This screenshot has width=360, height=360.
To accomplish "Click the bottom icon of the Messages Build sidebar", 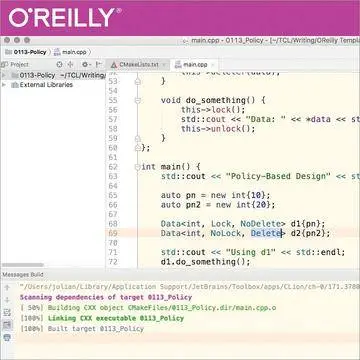I will pos(7,337).
